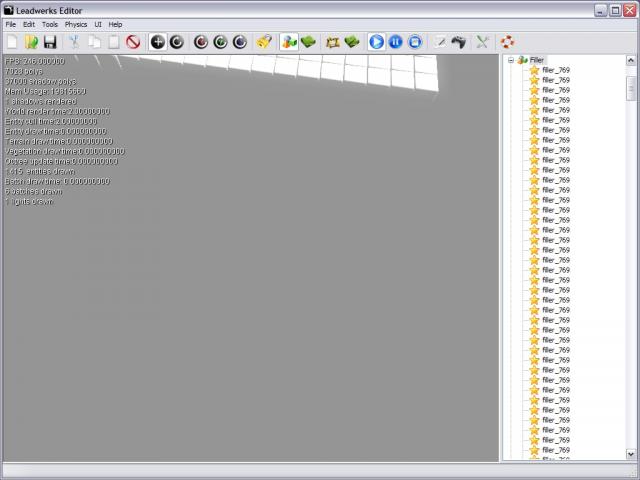
Task: Open the Tools menu
Action: (x=49, y=24)
